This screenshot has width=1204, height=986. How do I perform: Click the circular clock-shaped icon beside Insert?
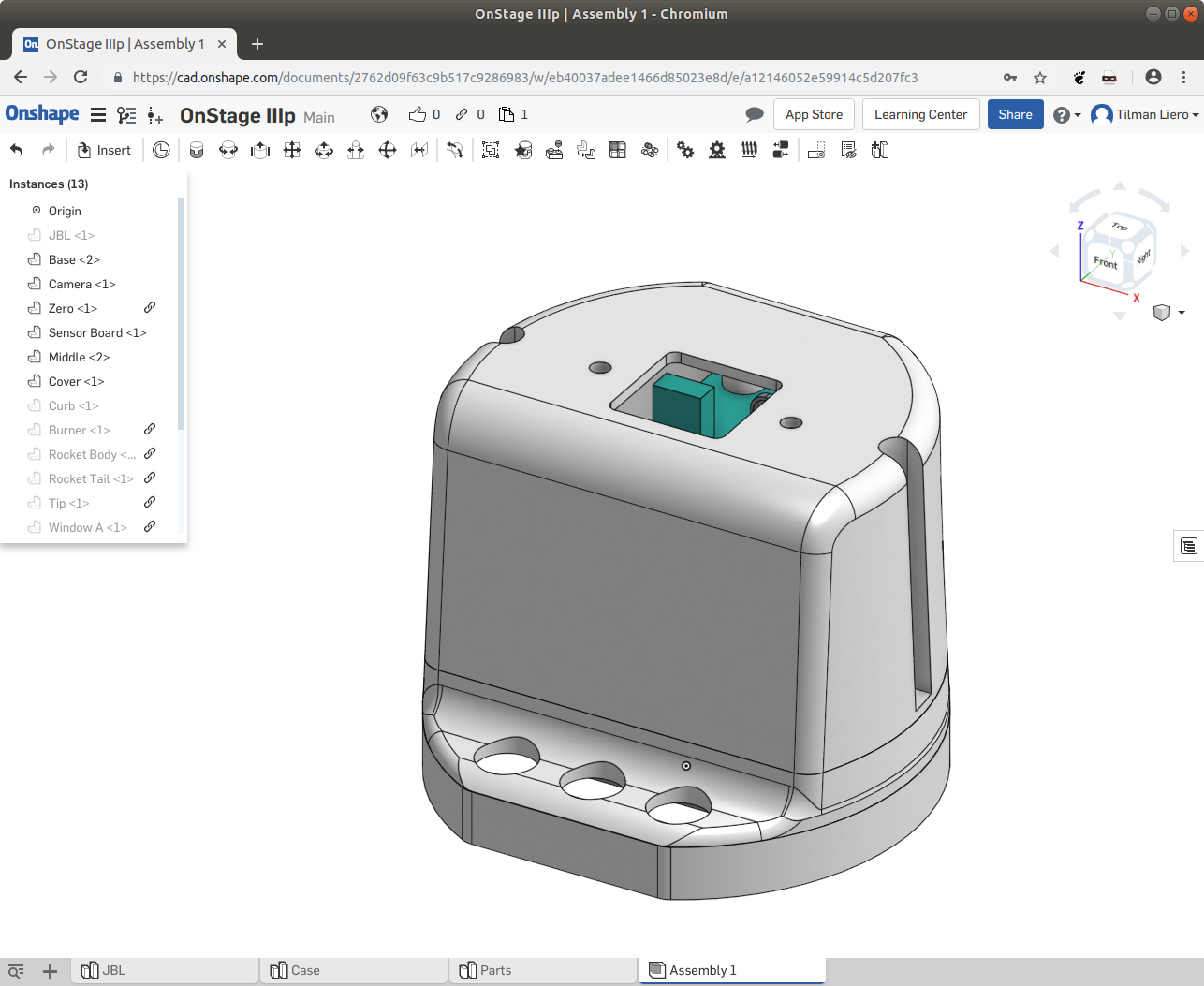161,150
